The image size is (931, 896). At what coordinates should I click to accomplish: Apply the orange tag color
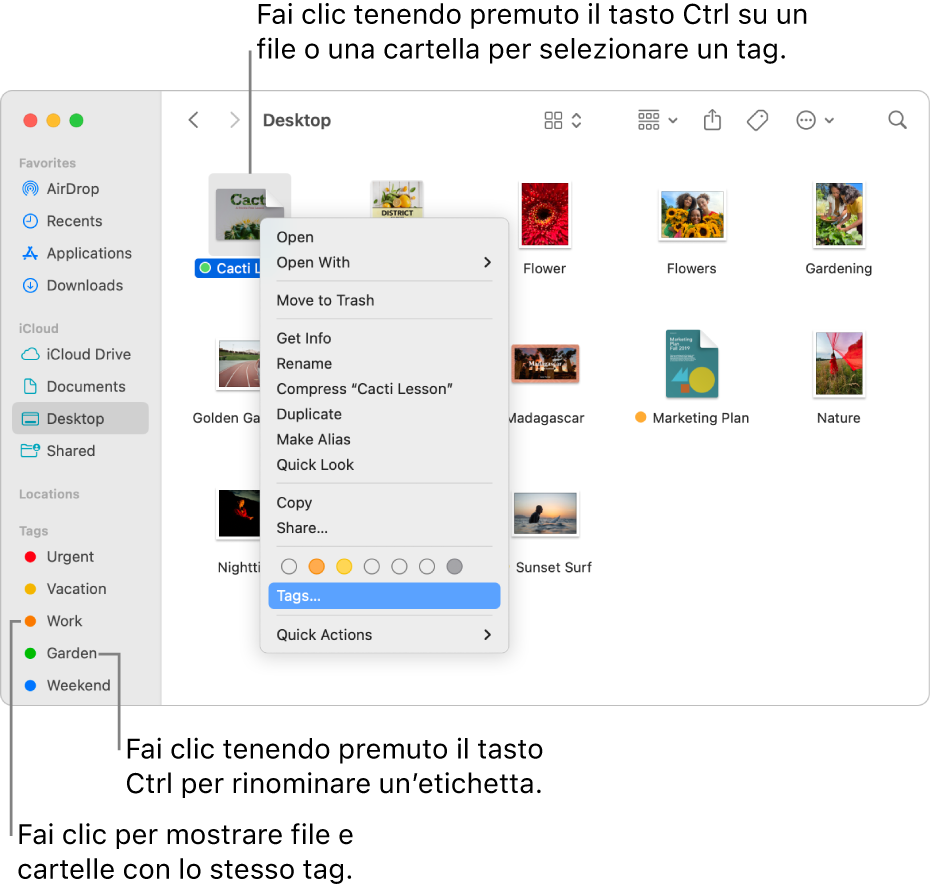click(x=316, y=566)
